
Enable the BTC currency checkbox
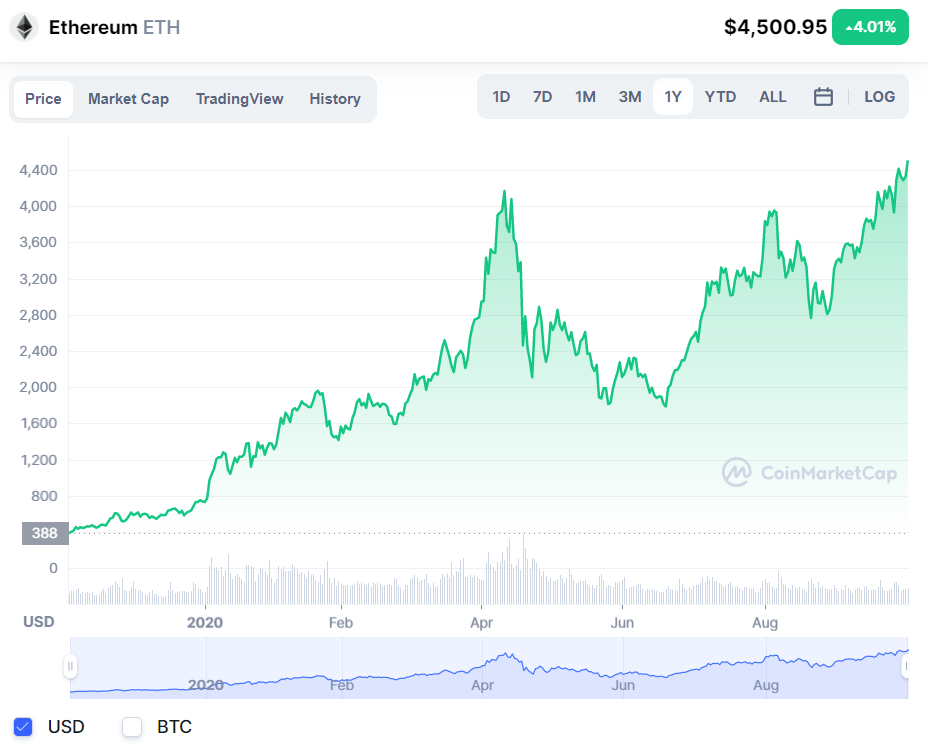coord(132,726)
